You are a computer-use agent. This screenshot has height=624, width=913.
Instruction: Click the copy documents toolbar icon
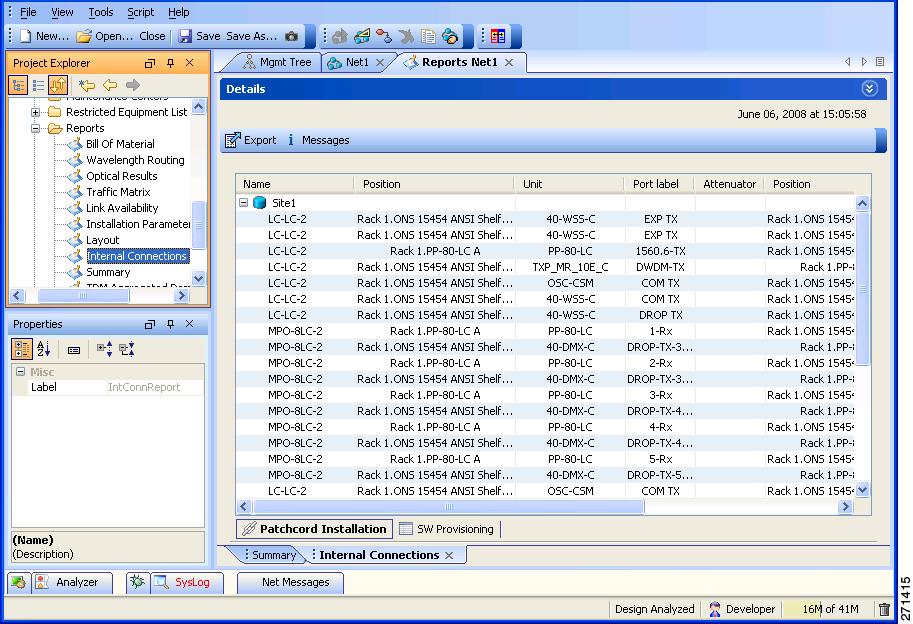click(x=428, y=36)
